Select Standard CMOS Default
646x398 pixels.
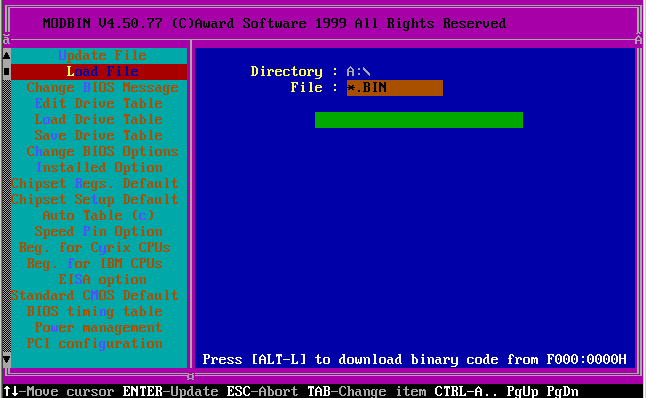pyautogui.click(x=95, y=295)
